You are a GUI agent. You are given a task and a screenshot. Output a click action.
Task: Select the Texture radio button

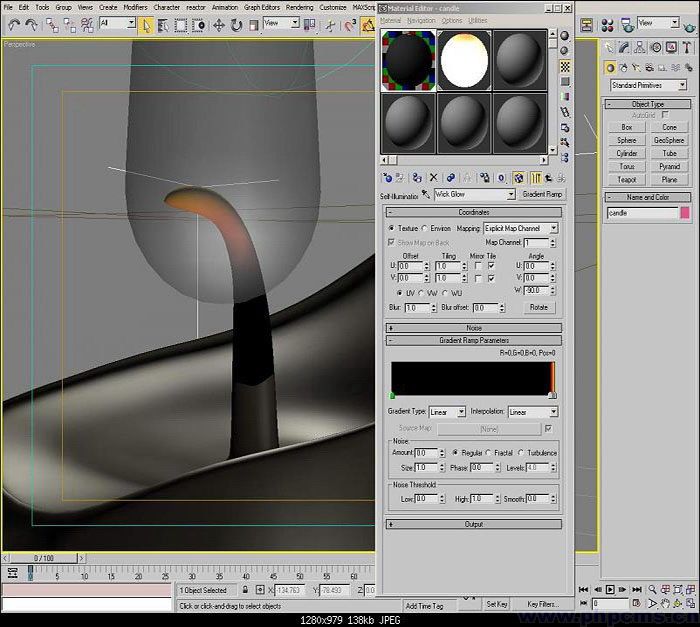[392, 228]
